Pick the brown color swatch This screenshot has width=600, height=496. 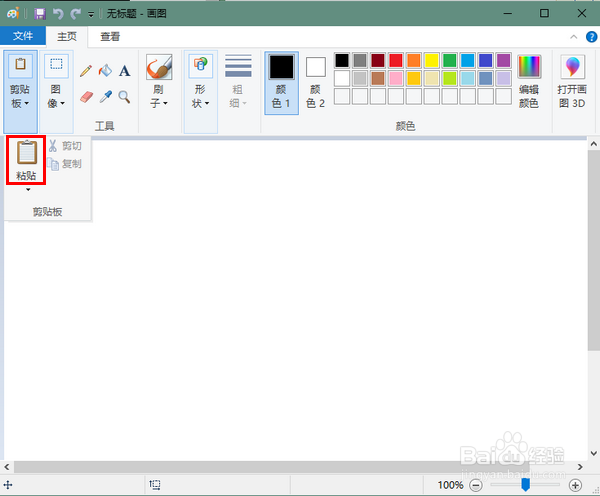coord(378,78)
